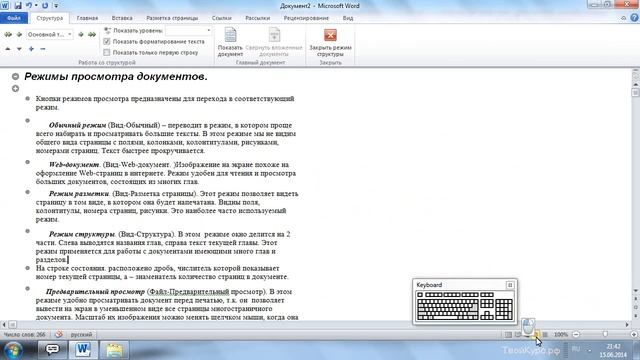Click 100% zoom level button
Image resolution: width=640 pixels, height=360 pixels.
[x=561, y=335]
